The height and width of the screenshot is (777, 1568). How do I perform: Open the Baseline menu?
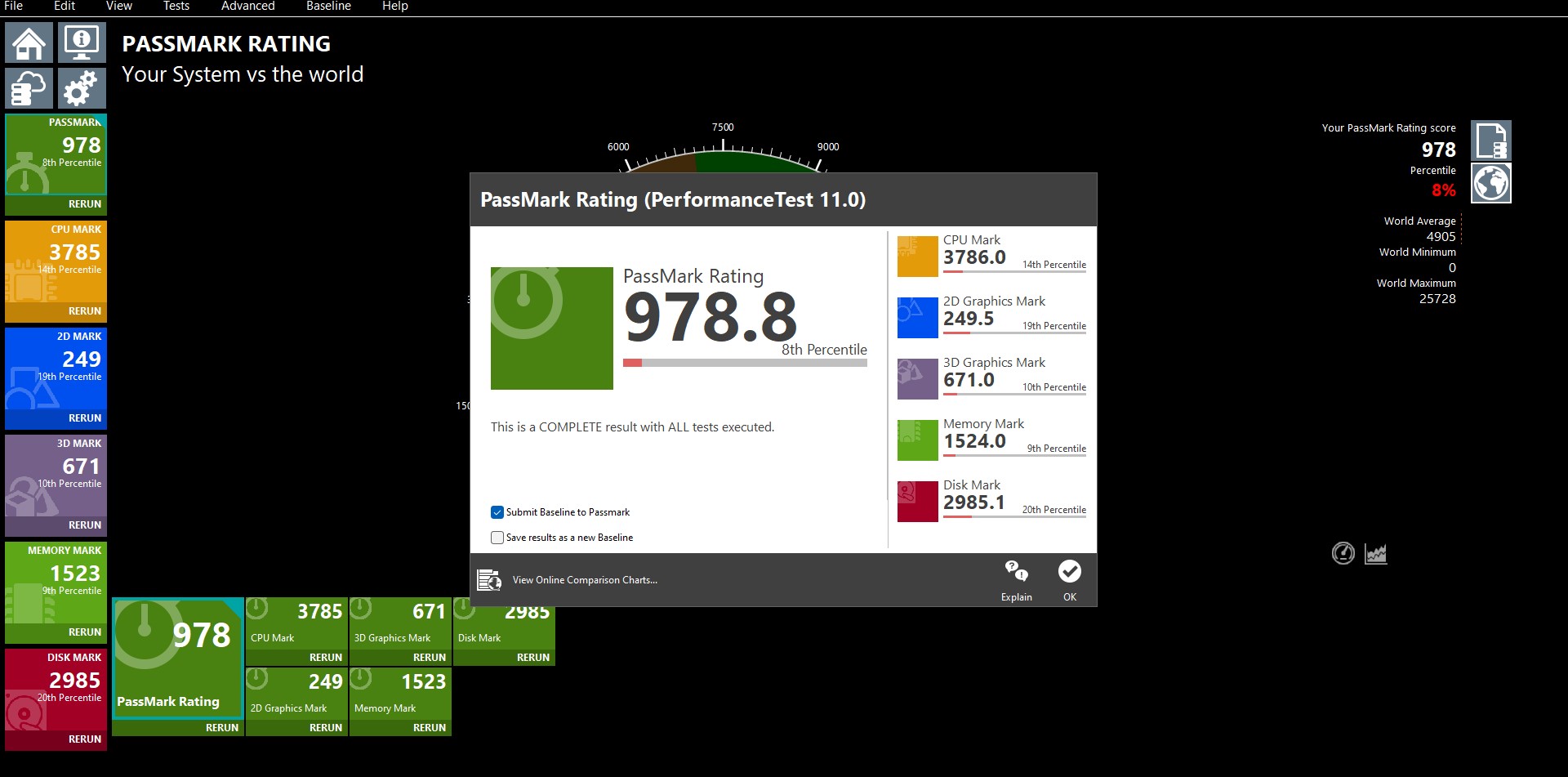[328, 6]
